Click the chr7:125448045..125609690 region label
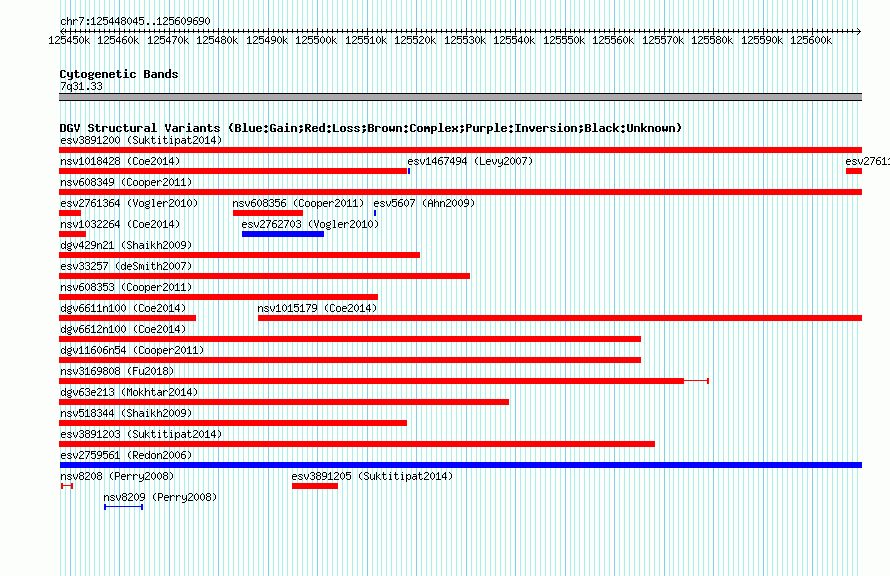Viewport: 890px width, 576px height. [135, 21]
